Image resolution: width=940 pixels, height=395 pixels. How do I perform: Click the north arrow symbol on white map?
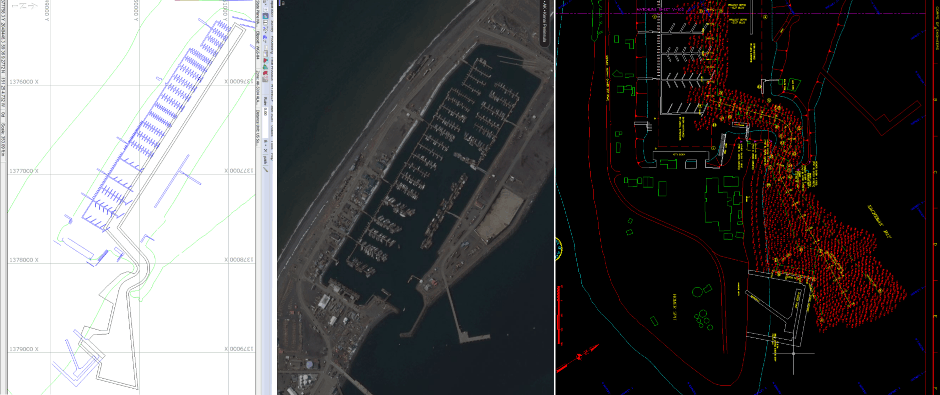pyautogui.click(x=25, y=6)
